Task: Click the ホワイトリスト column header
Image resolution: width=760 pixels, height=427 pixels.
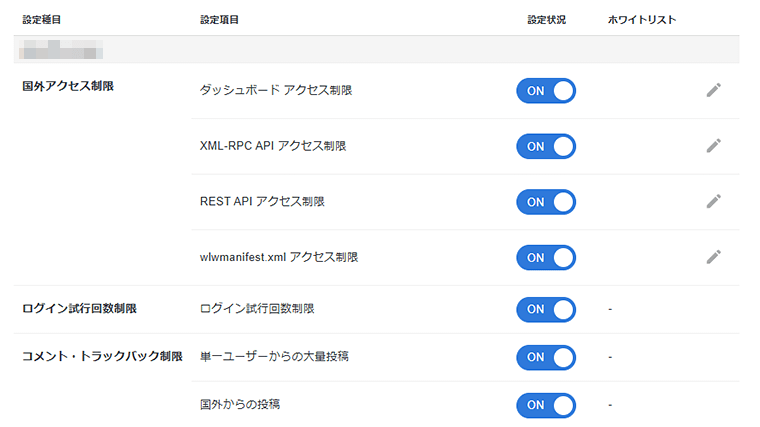Action: (x=641, y=19)
